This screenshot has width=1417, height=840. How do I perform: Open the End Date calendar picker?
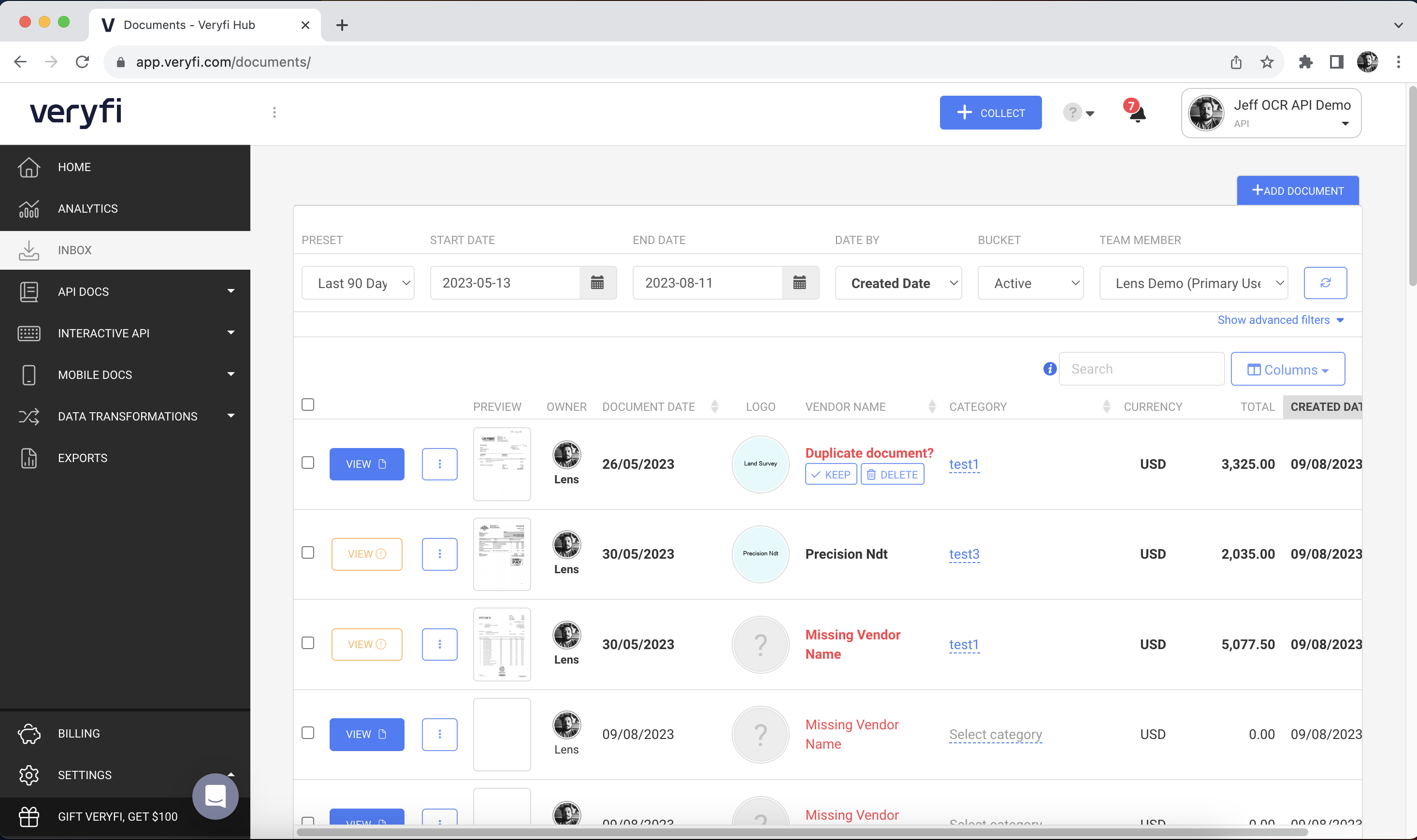(800, 283)
